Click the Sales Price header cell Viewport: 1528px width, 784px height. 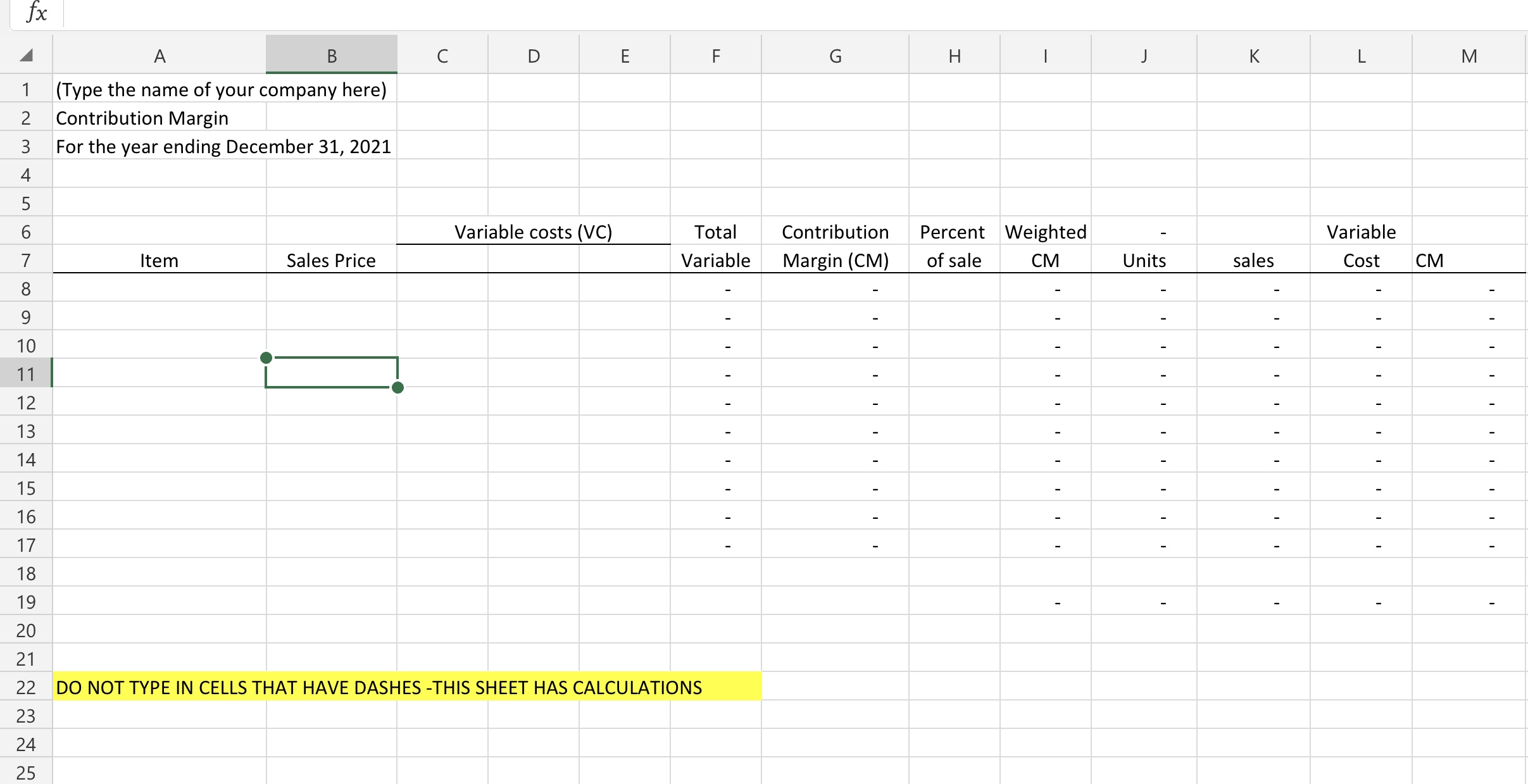tap(331, 261)
